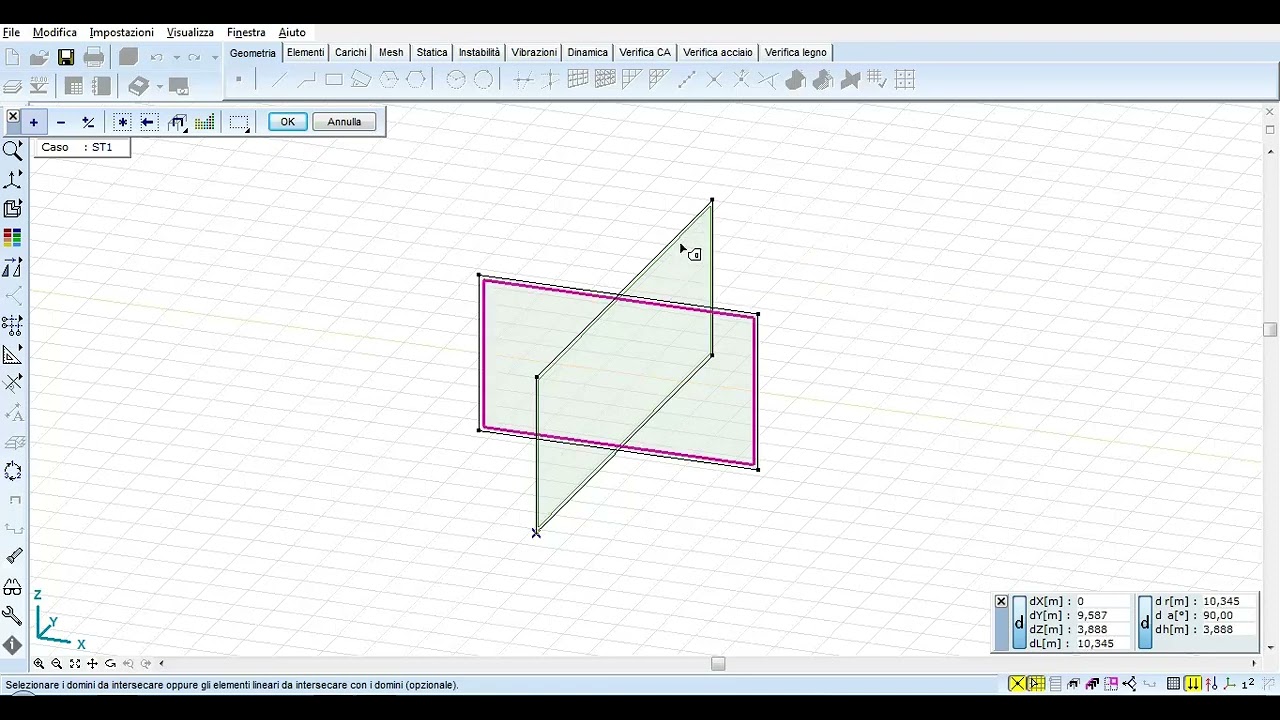Click the save diskette icon
The image size is (1280, 720).
pos(66,57)
